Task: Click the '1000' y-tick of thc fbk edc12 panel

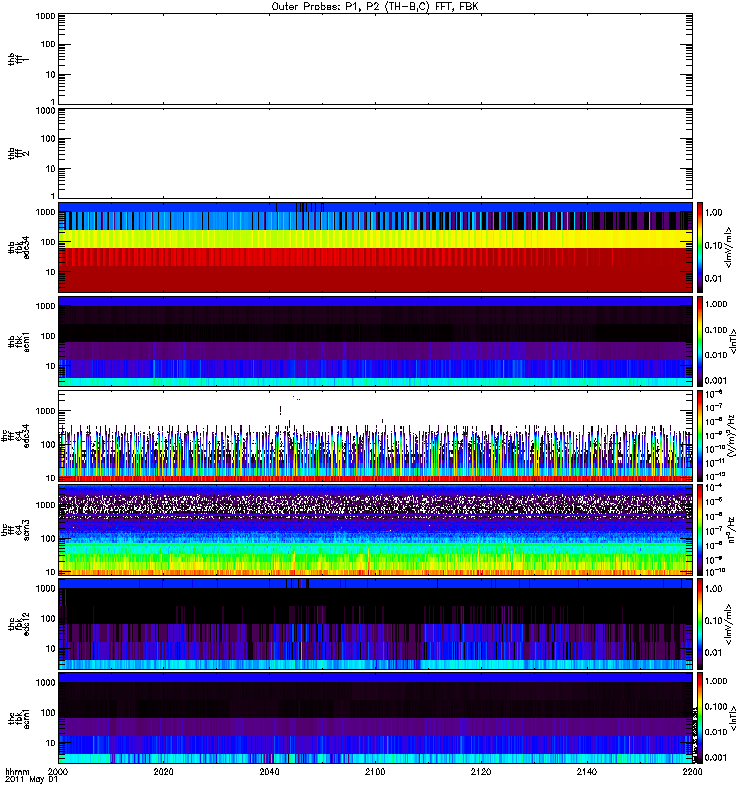Action: tap(46, 588)
